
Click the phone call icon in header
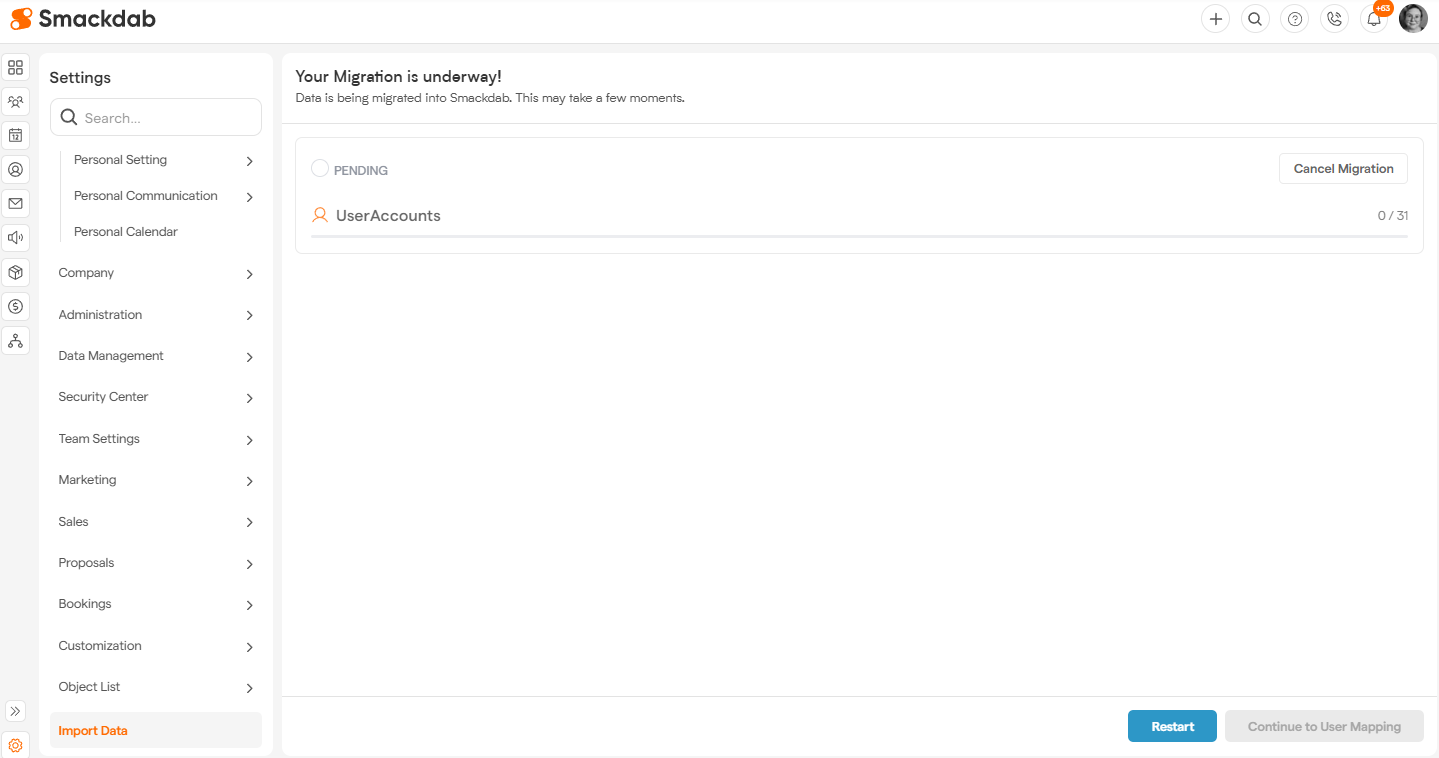coord(1334,19)
